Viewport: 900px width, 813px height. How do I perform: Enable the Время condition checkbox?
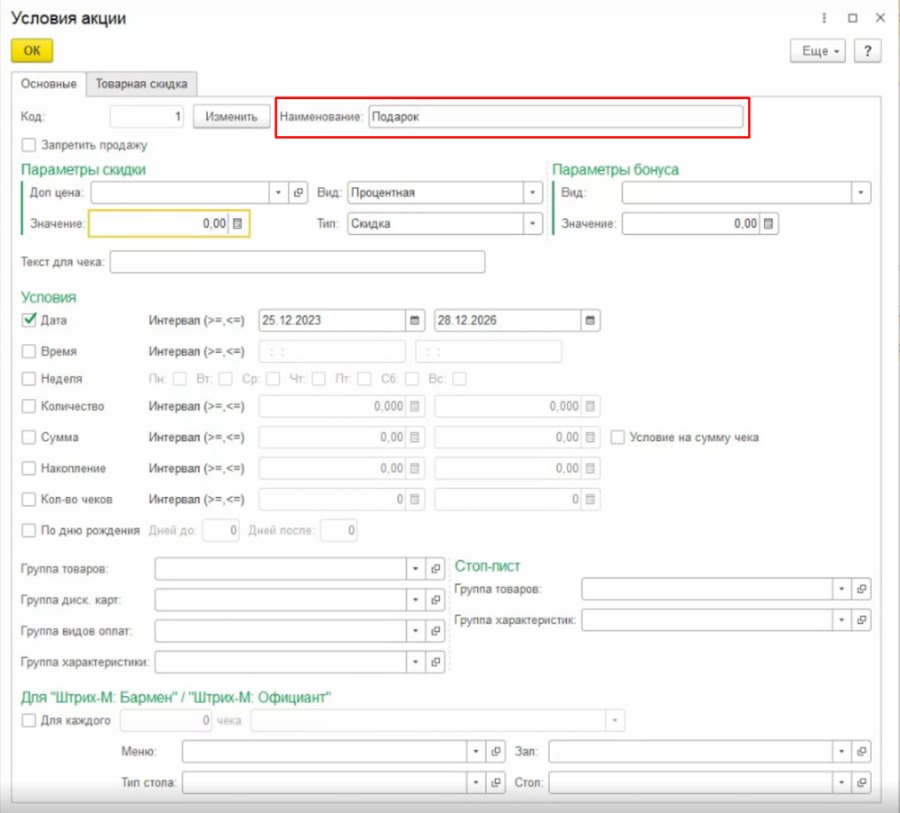[x=29, y=351]
